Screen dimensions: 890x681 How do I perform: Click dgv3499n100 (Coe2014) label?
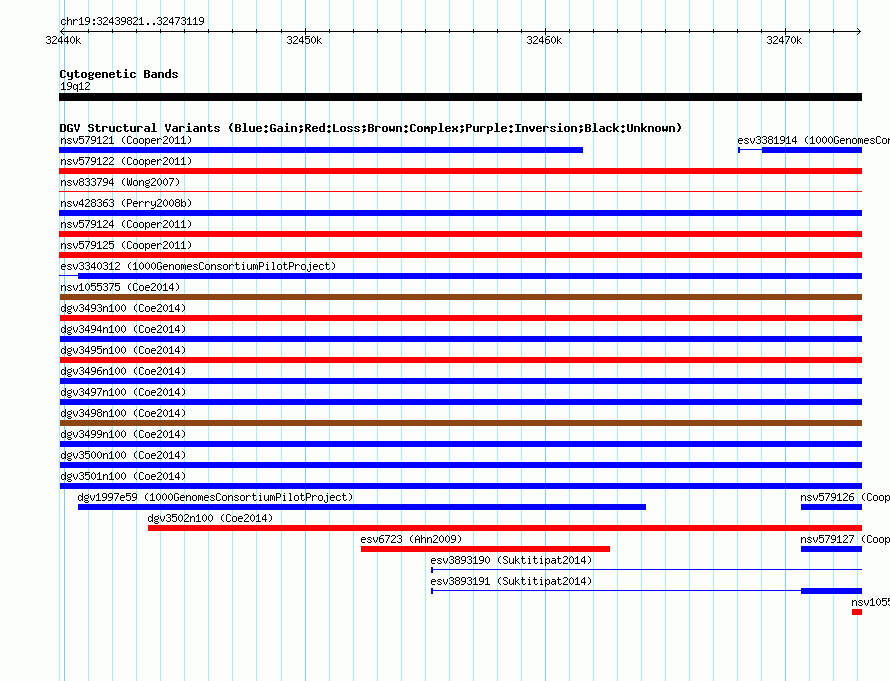pos(123,434)
